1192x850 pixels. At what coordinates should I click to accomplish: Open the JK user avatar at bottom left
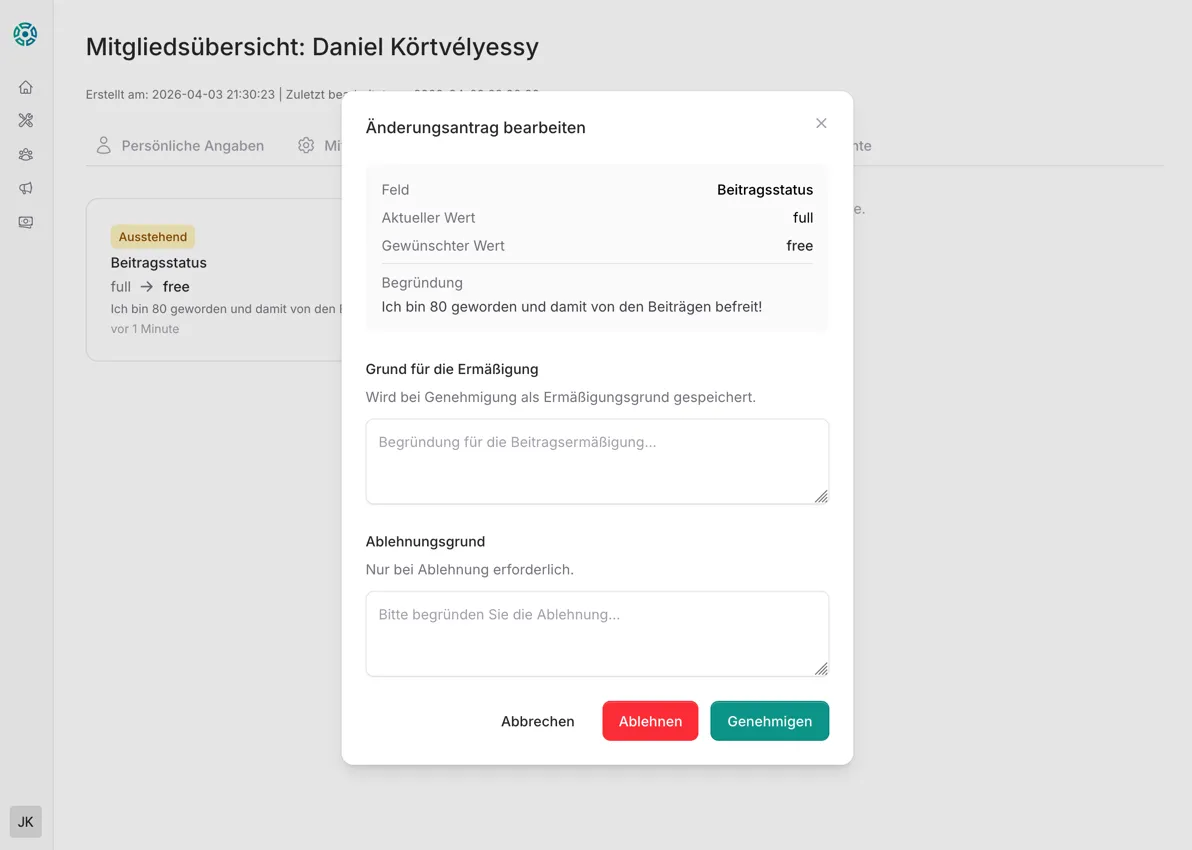coord(25,821)
